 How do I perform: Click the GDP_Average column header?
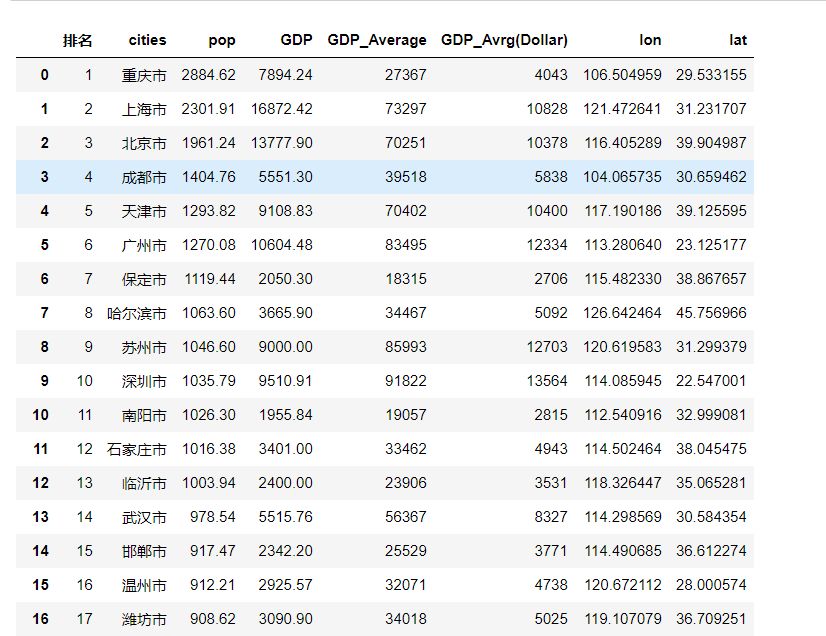377,40
